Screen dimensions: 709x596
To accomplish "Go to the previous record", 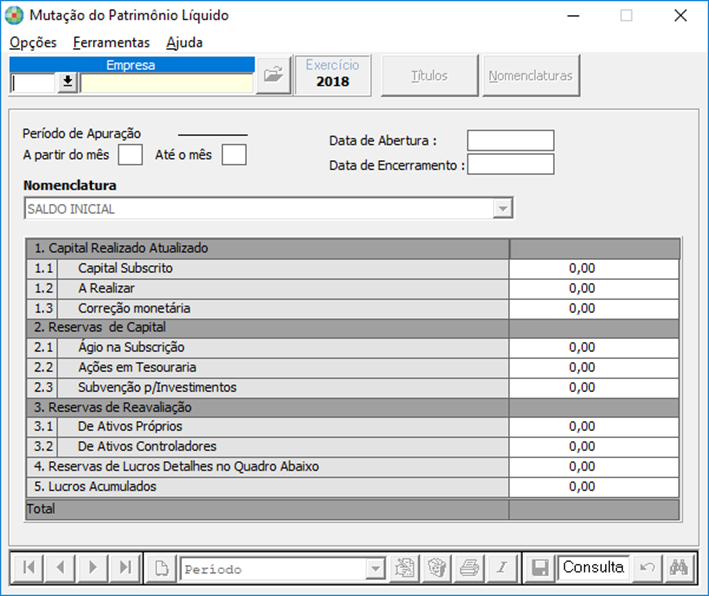I will tap(61, 567).
